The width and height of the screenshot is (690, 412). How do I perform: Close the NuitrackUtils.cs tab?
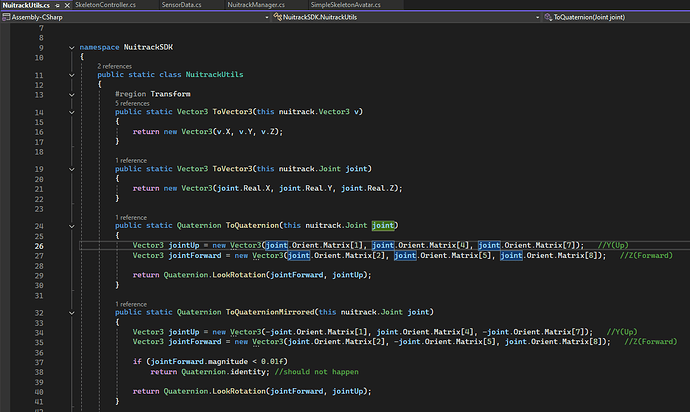[67, 5]
